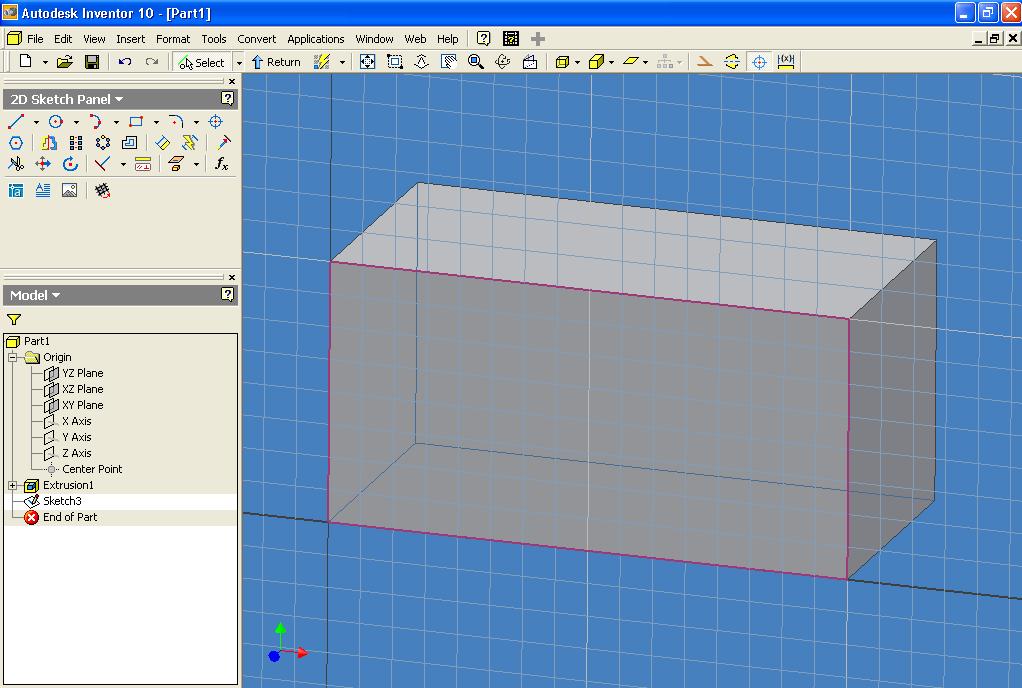
Task: Click the Auto Dimension tool
Action: 190,143
